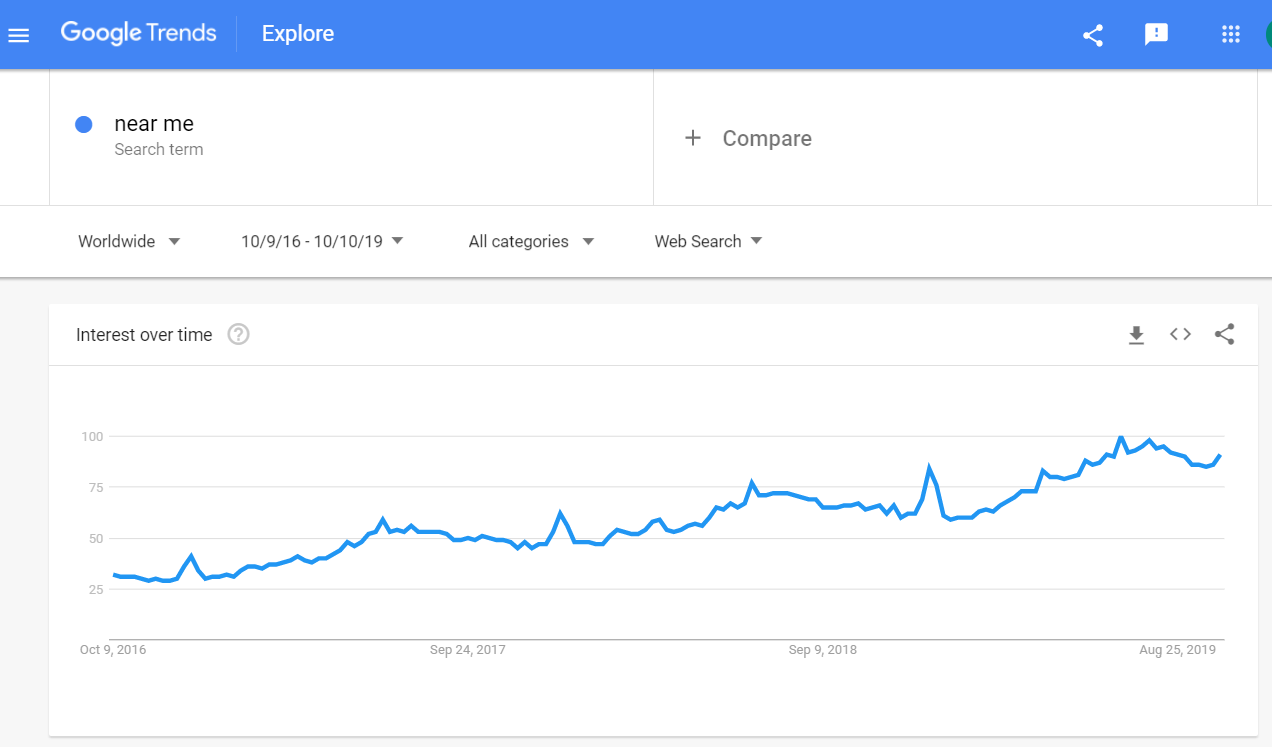Click the plus icon beside Compare
This screenshot has height=747, width=1272.
[x=693, y=138]
